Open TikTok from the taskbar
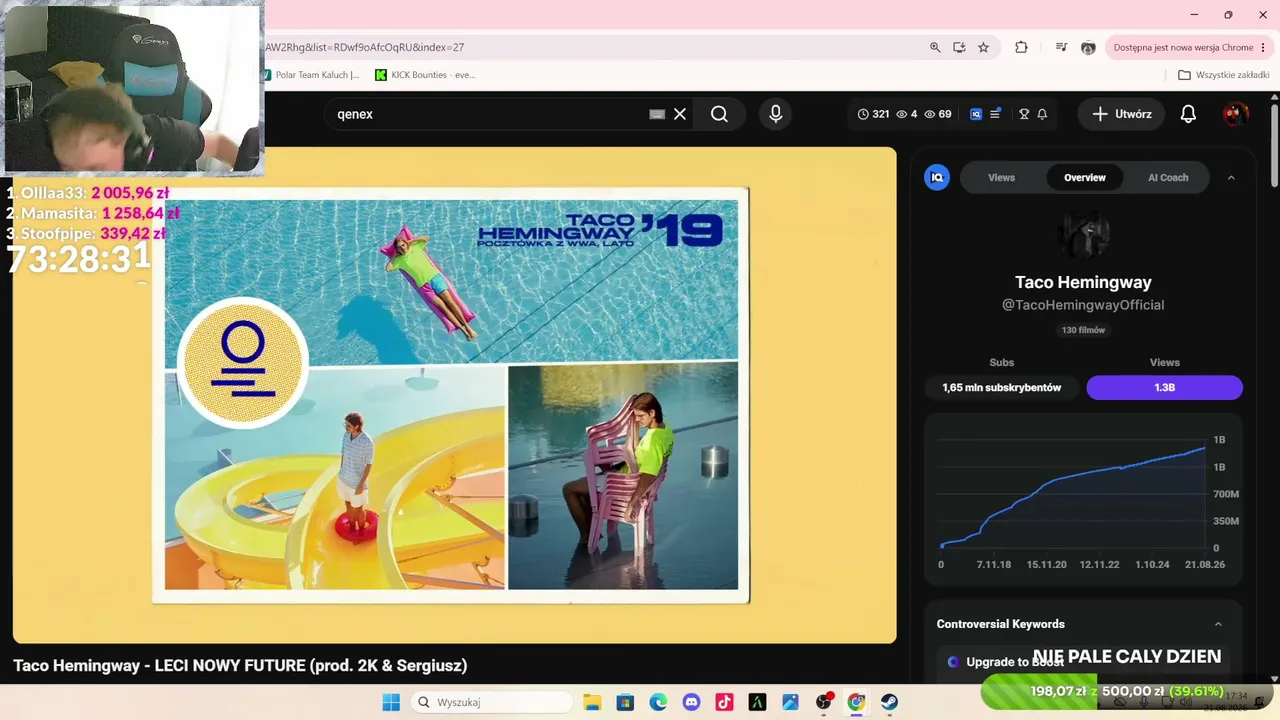Image resolution: width=1280 pixels, height=720 pixels. click(x=724, y=702)
